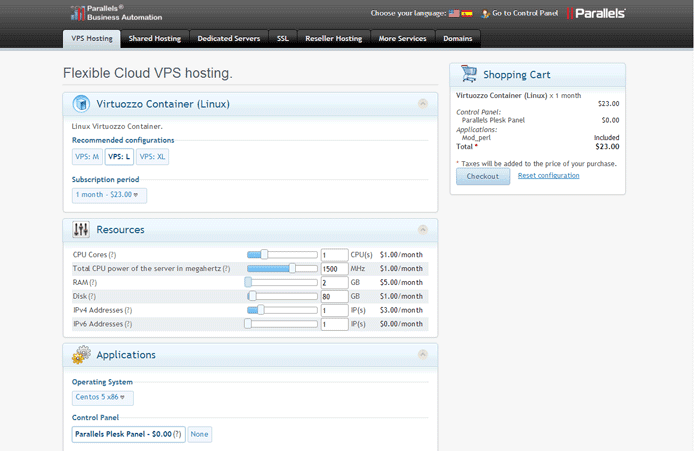Go to the SSL tab

283,39
